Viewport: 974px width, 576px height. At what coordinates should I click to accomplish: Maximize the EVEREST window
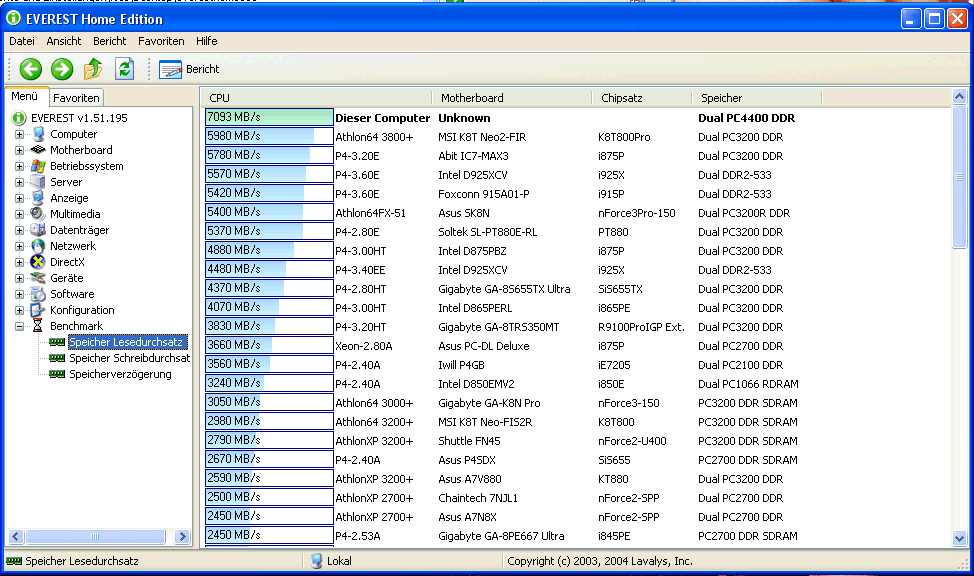click(x=934, y=19)
